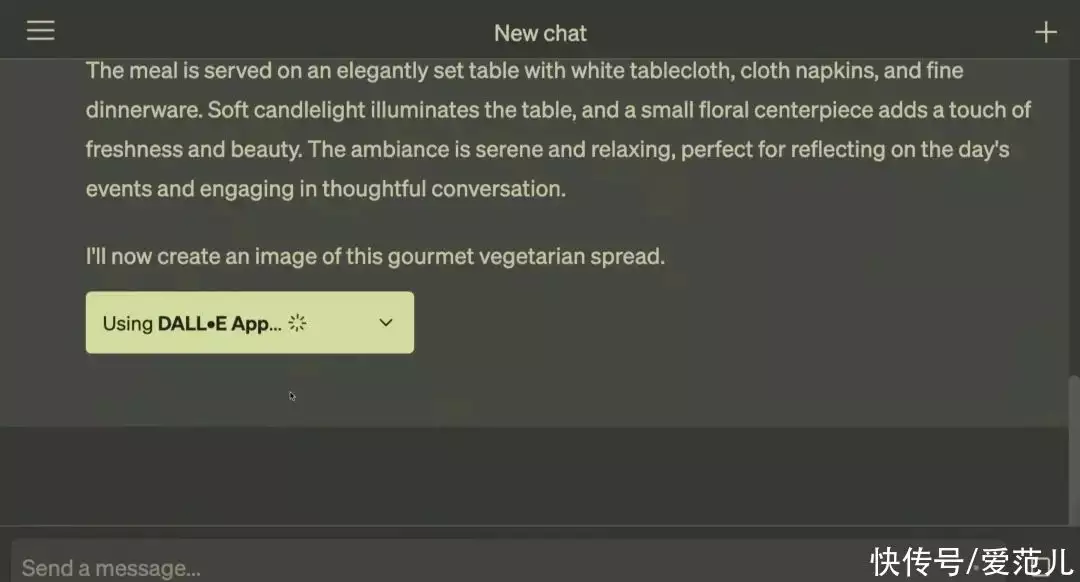Expand the DALL•E plugin details chevron
This screenshot has width=1080, height=582.
coord(386,323)
